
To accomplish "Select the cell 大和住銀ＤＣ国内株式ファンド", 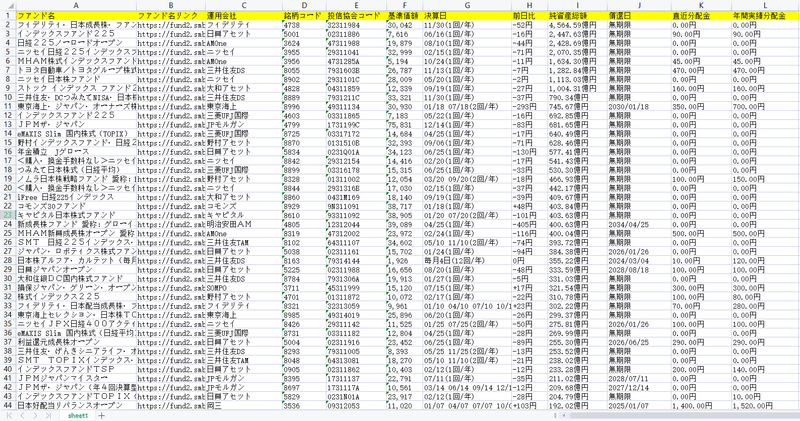I will 76,279.
